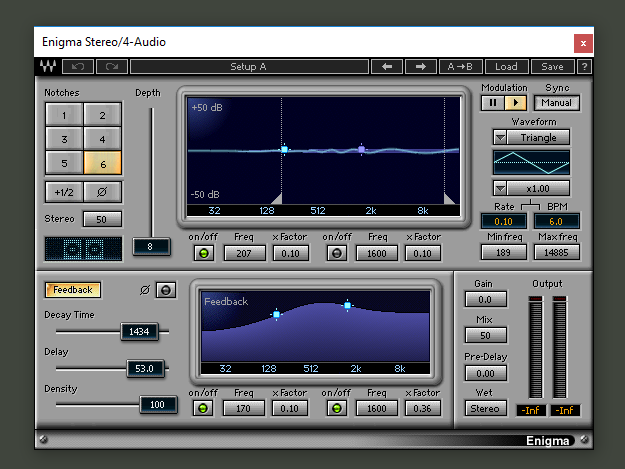The height and width of the screenshot is (469, 625).
Task: Click the Waves logo icon
Action: pos(48,67)
